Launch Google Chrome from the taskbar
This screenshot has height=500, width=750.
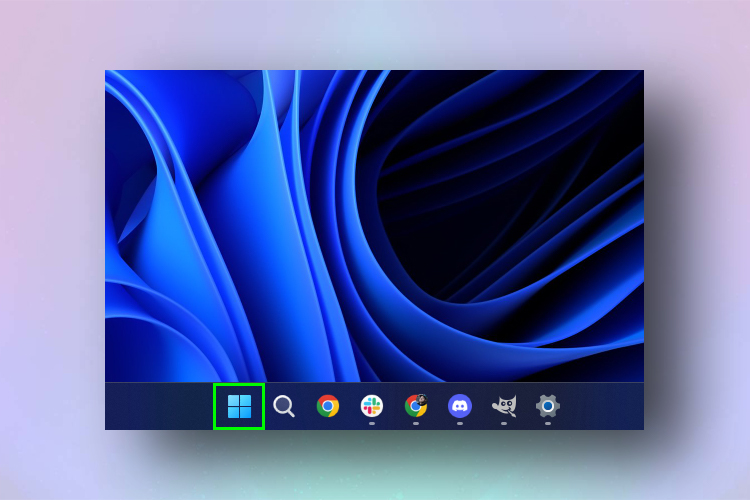[328, 406]
